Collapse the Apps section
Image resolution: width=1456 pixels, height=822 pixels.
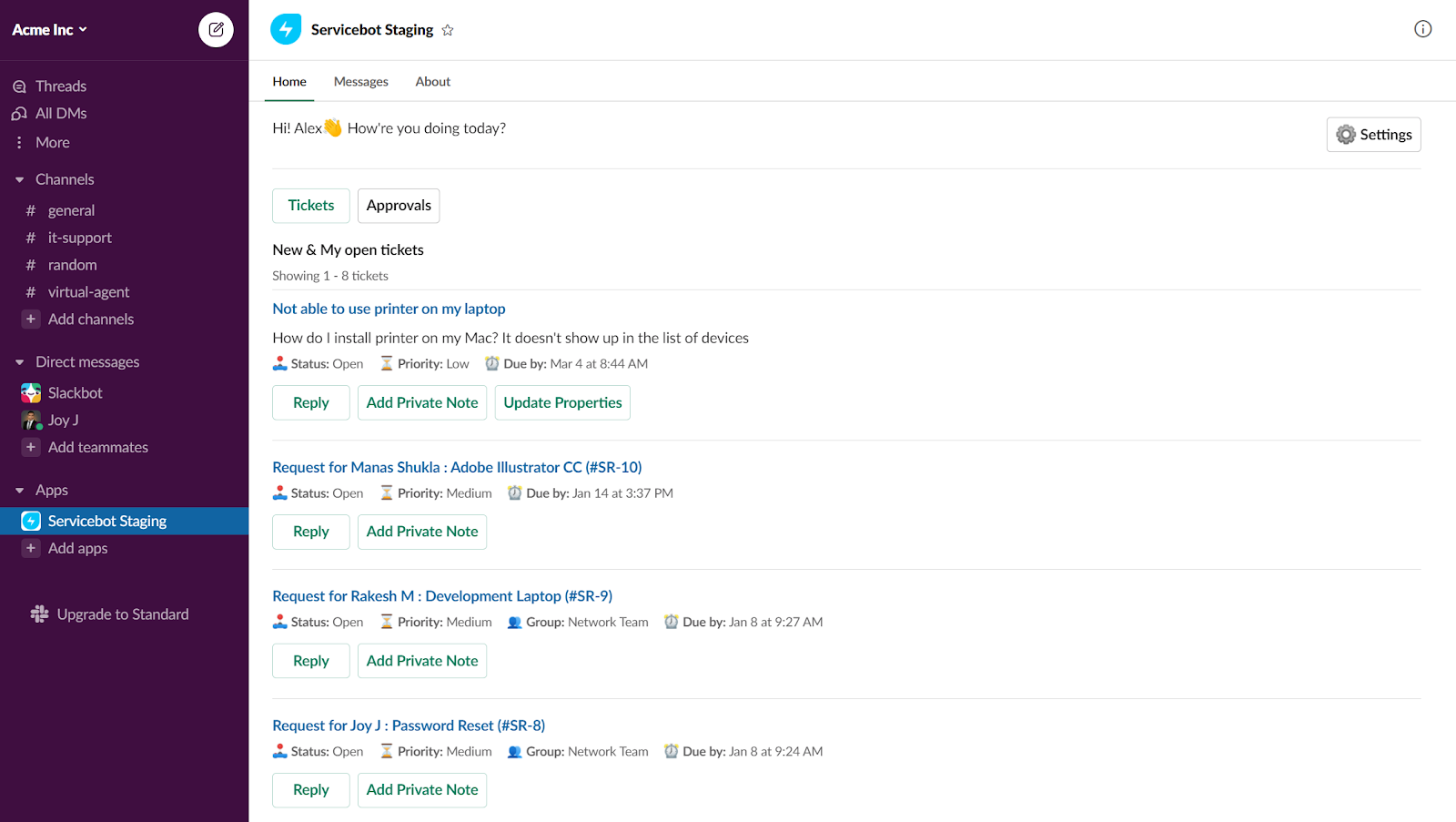coord(19,491)
